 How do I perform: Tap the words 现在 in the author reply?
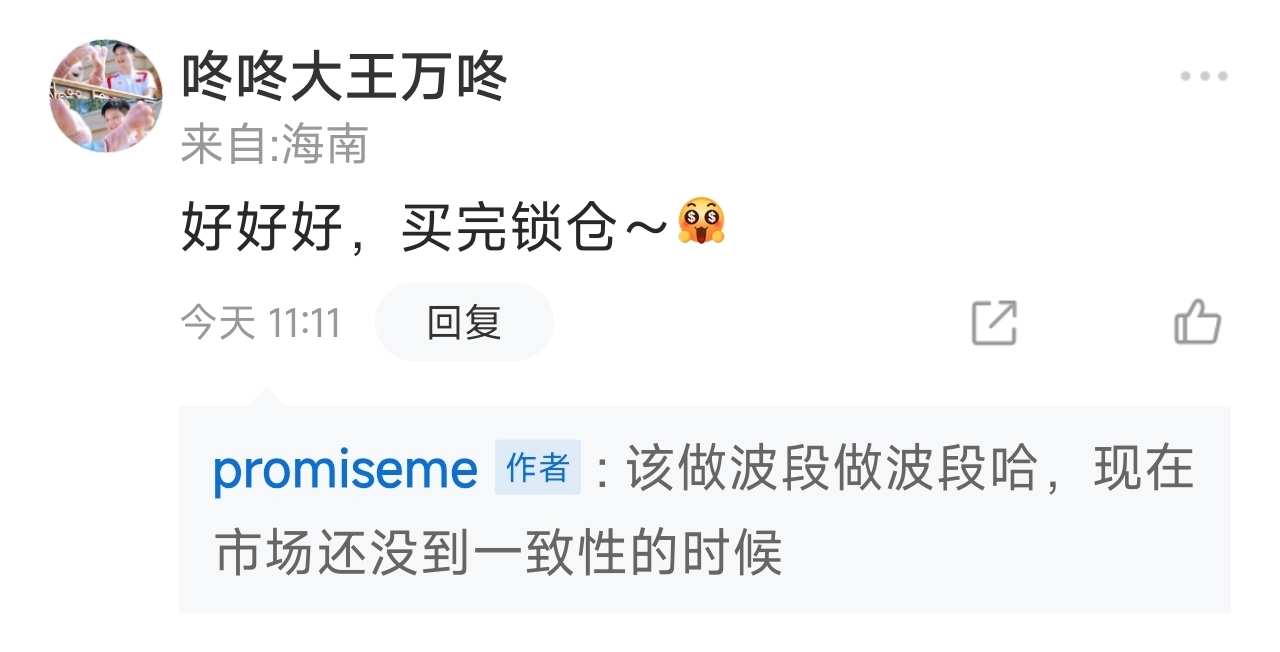(1145, 469)
